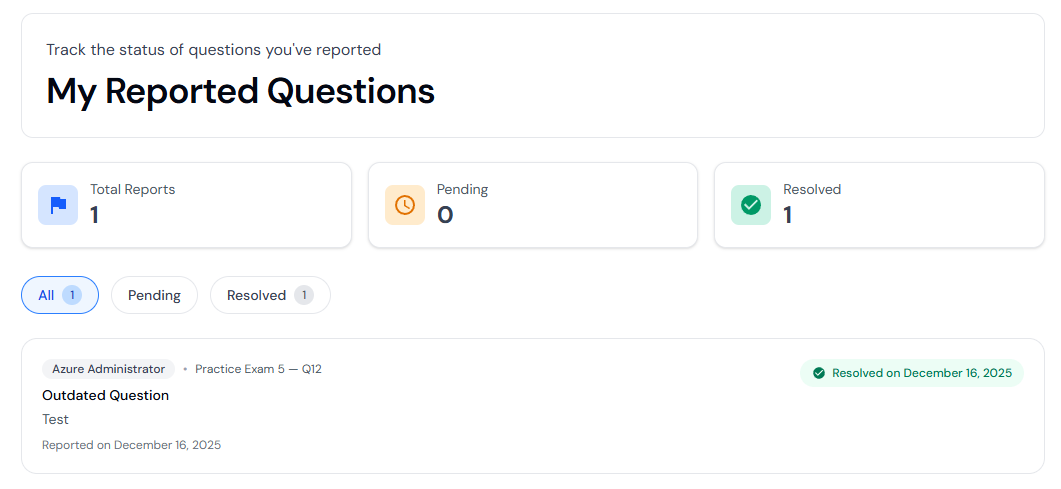Show only Resolved reports via filter tab

(x=257, y=295)
